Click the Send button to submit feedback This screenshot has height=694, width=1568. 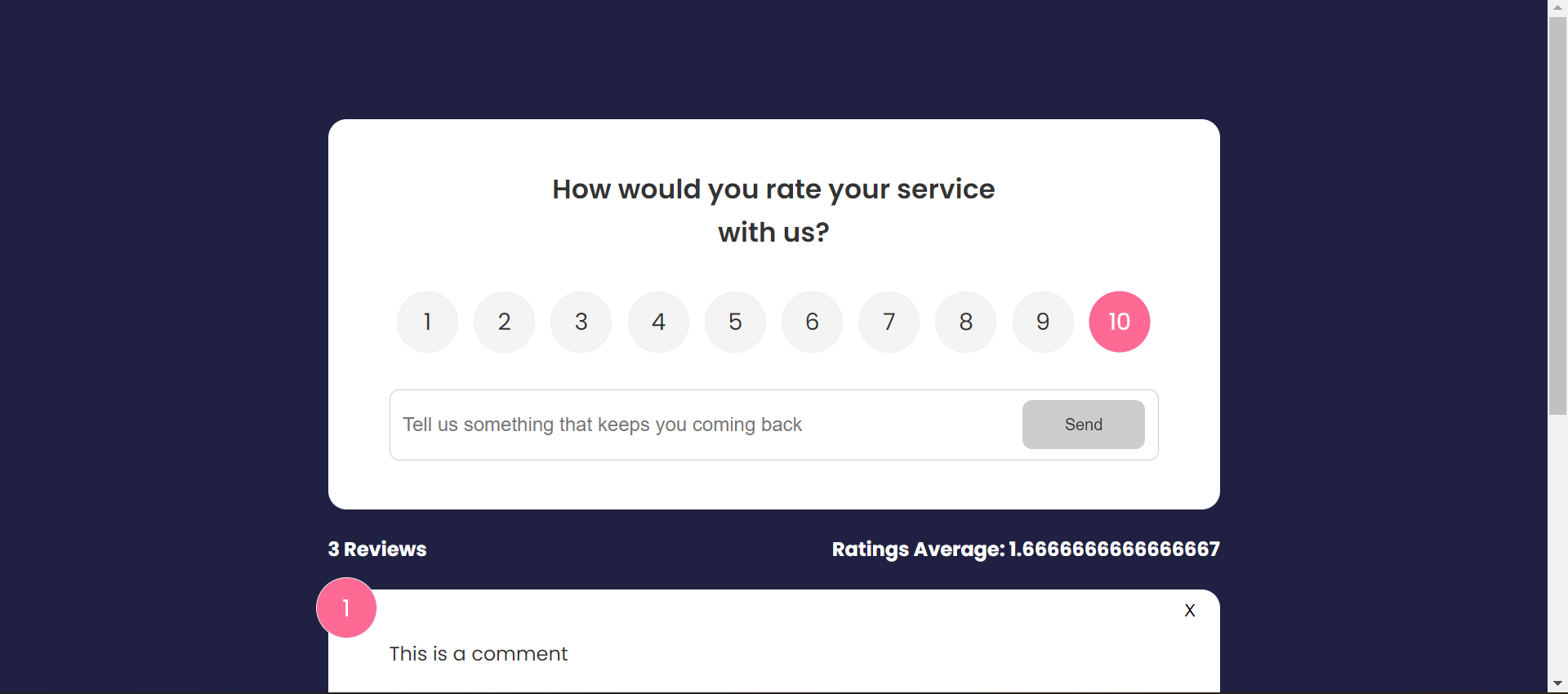coord(1083,424)
